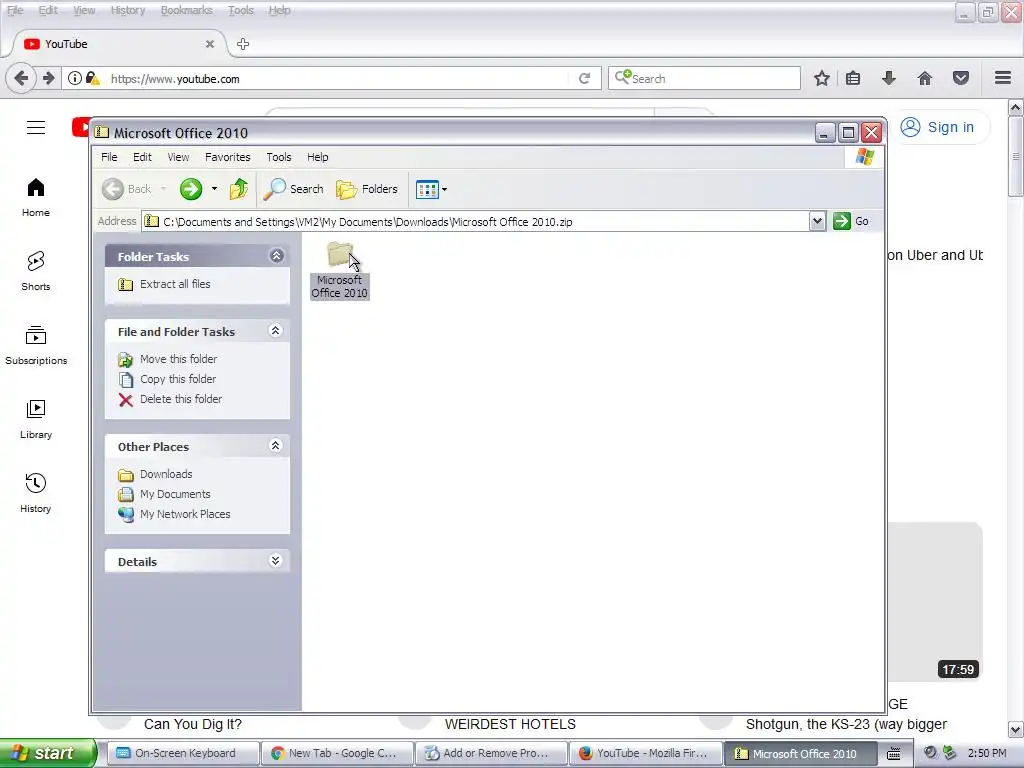This screenshot has width=1024, height=768.
Task: Open Explorer File menu
Action: pyautogui.click(x=109, y=157)
